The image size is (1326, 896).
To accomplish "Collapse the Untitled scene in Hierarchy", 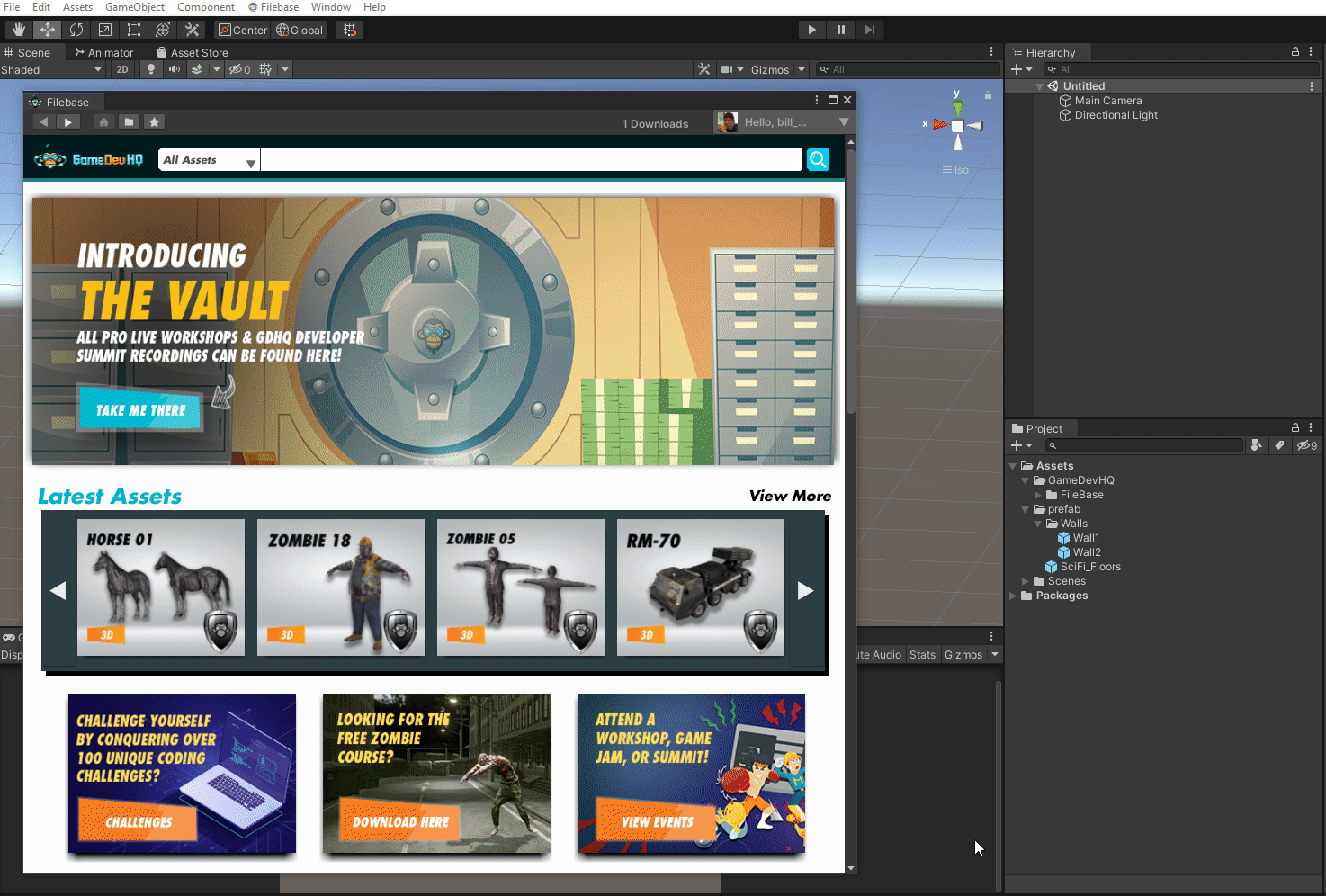I will click(1040, 86).
